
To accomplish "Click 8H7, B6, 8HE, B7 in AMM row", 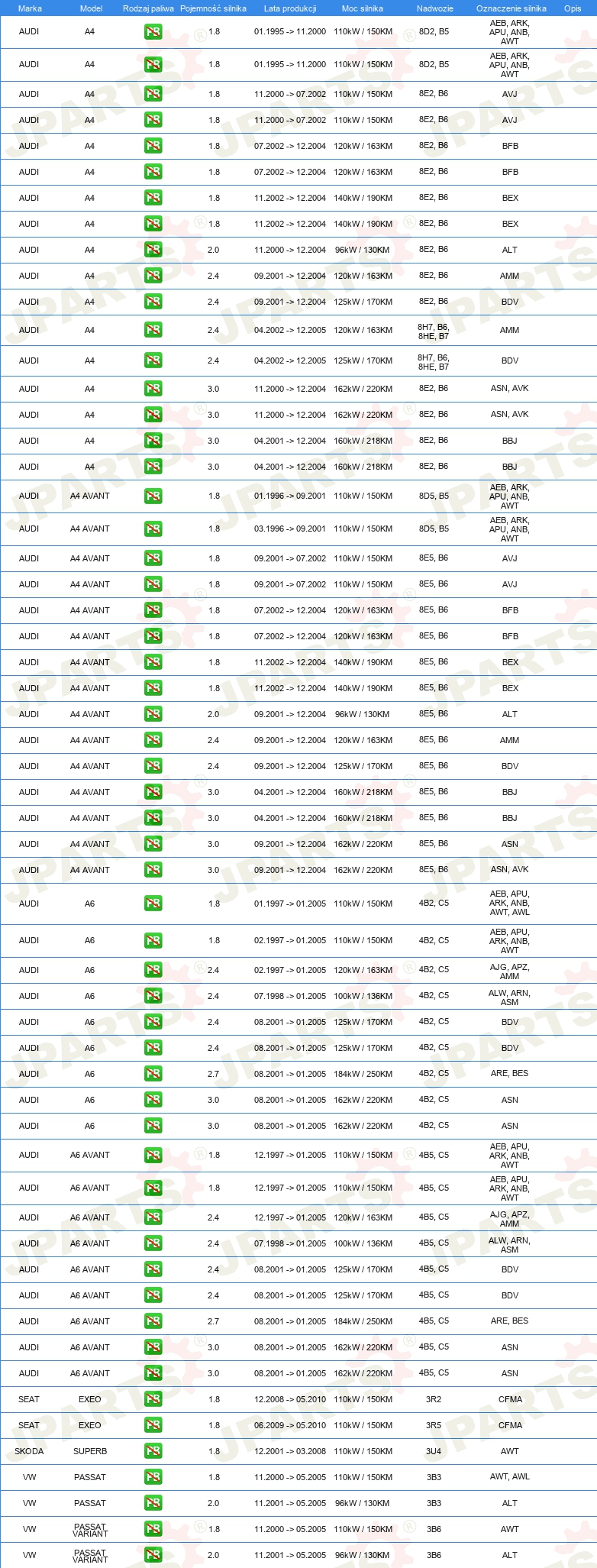I will pyautogui.click(x=434, y=331).
